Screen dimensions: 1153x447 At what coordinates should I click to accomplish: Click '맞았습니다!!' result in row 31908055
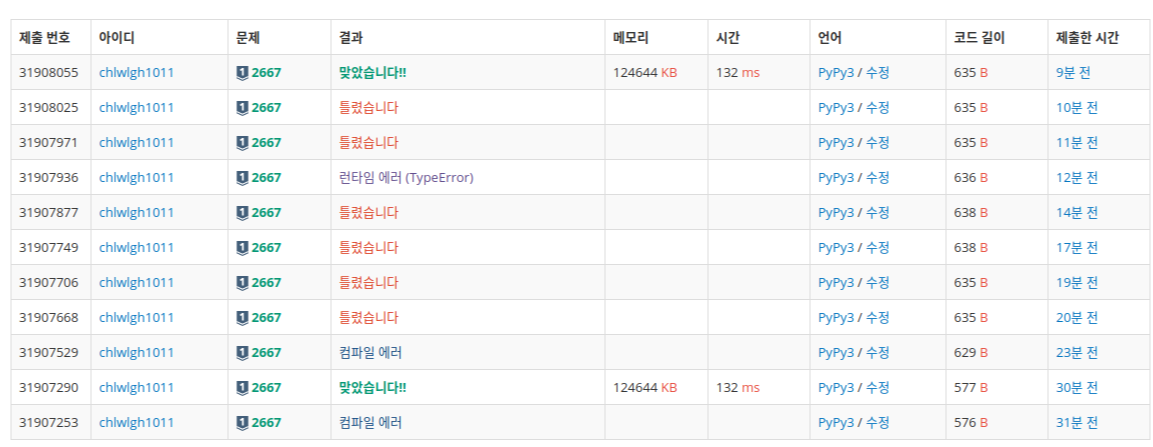pyautogui.click(x=372, y=72)
